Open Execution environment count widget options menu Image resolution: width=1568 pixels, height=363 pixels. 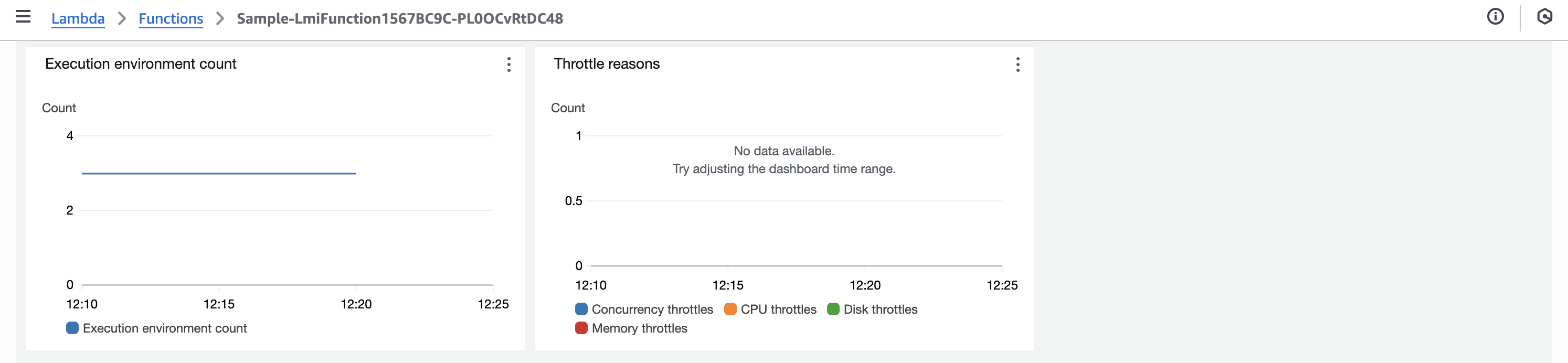[508, 65]
